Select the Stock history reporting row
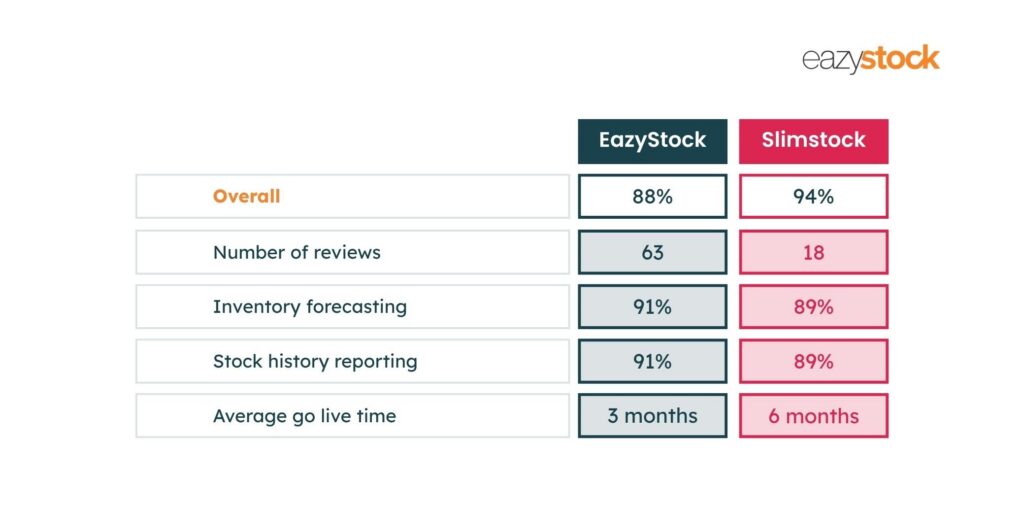This screenshot has width=1024, height=506. pyautogui.click(x=353, y=361)
